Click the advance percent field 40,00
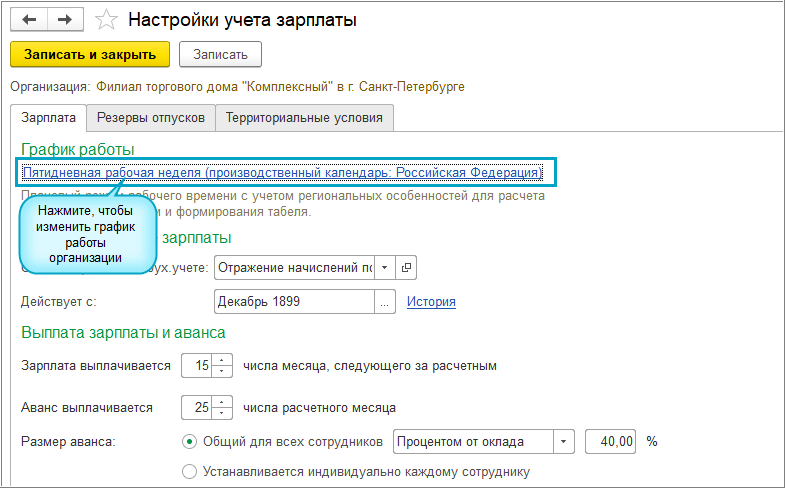Viewport: 785px width, 488px height. point(610,441)
